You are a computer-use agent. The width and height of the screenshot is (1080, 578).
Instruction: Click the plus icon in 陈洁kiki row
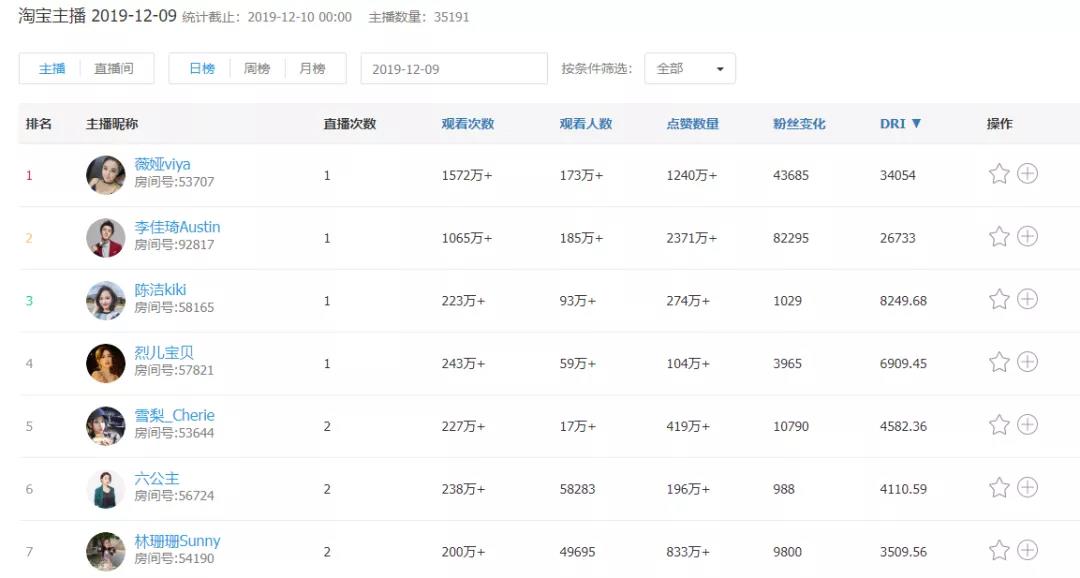[1028, 299]
